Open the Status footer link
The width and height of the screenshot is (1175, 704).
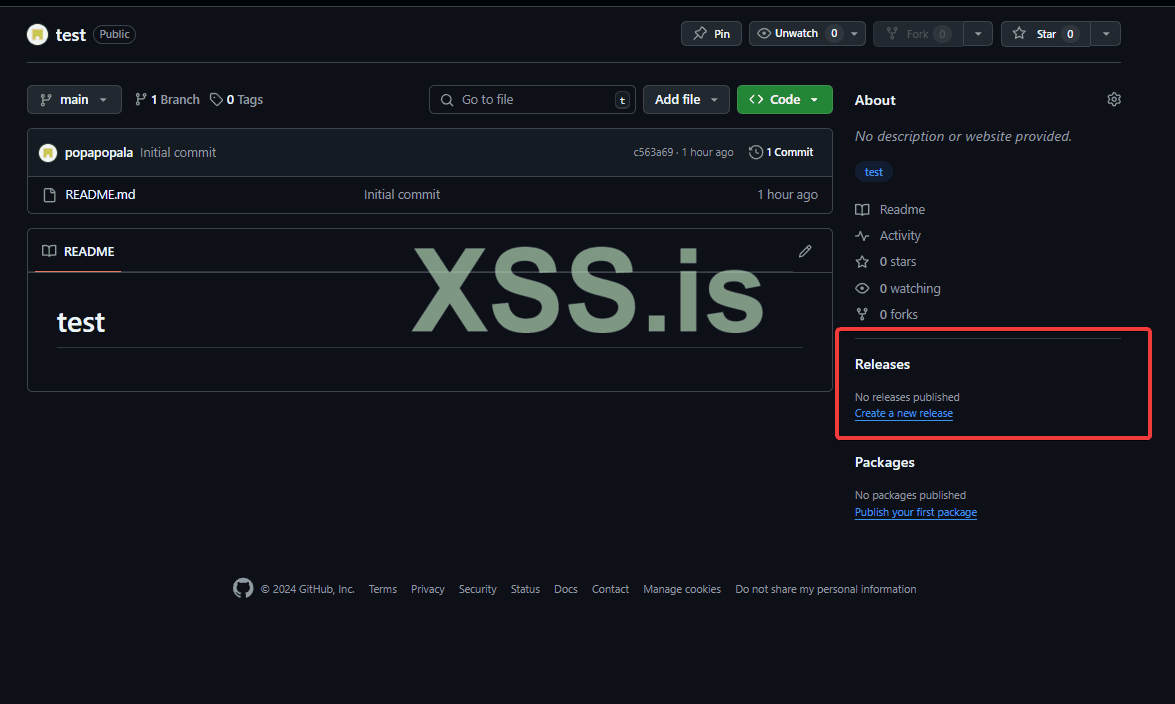coord(525,589)
